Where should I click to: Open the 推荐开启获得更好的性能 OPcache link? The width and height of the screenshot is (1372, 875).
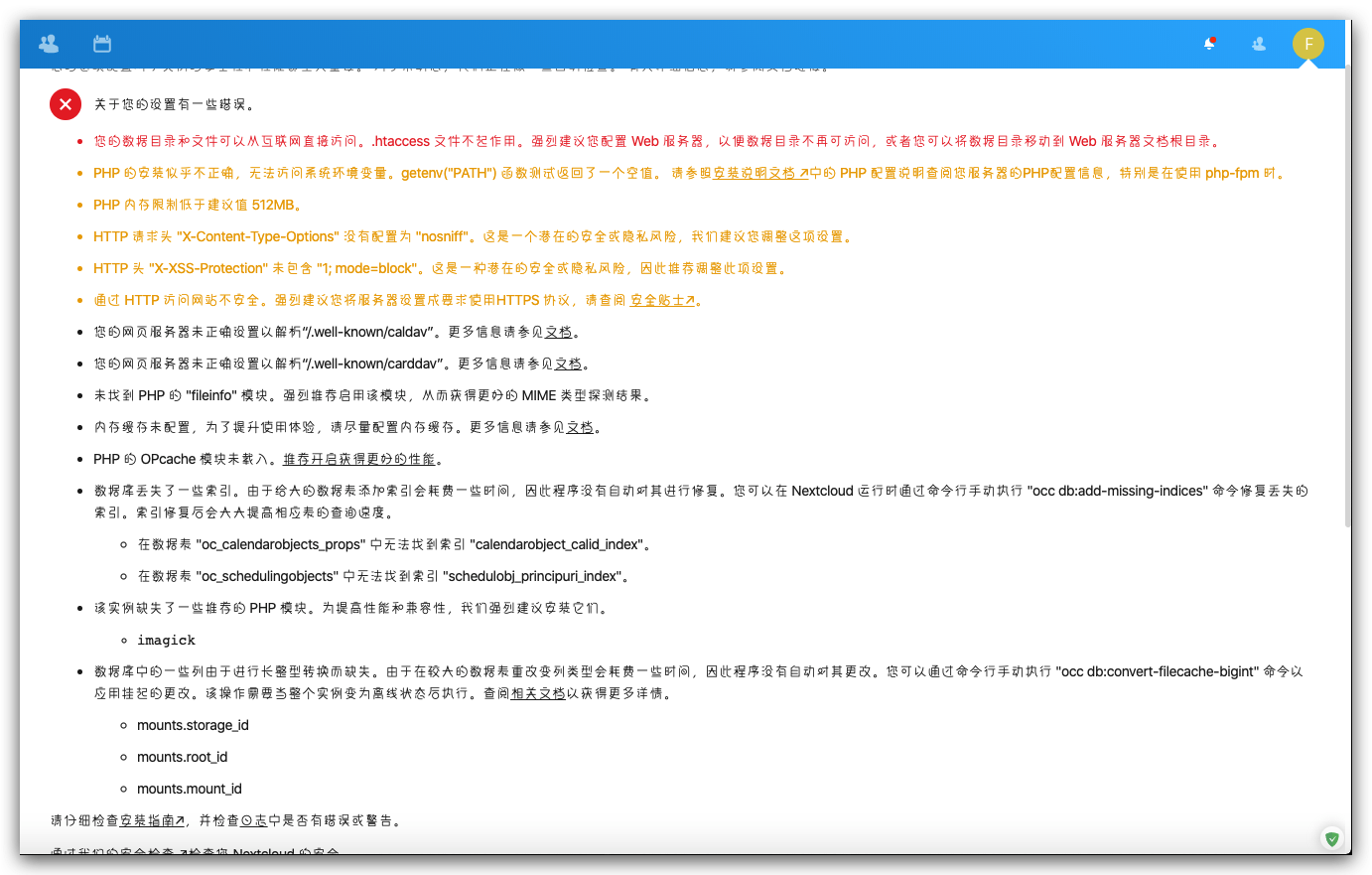click(358, 459)
